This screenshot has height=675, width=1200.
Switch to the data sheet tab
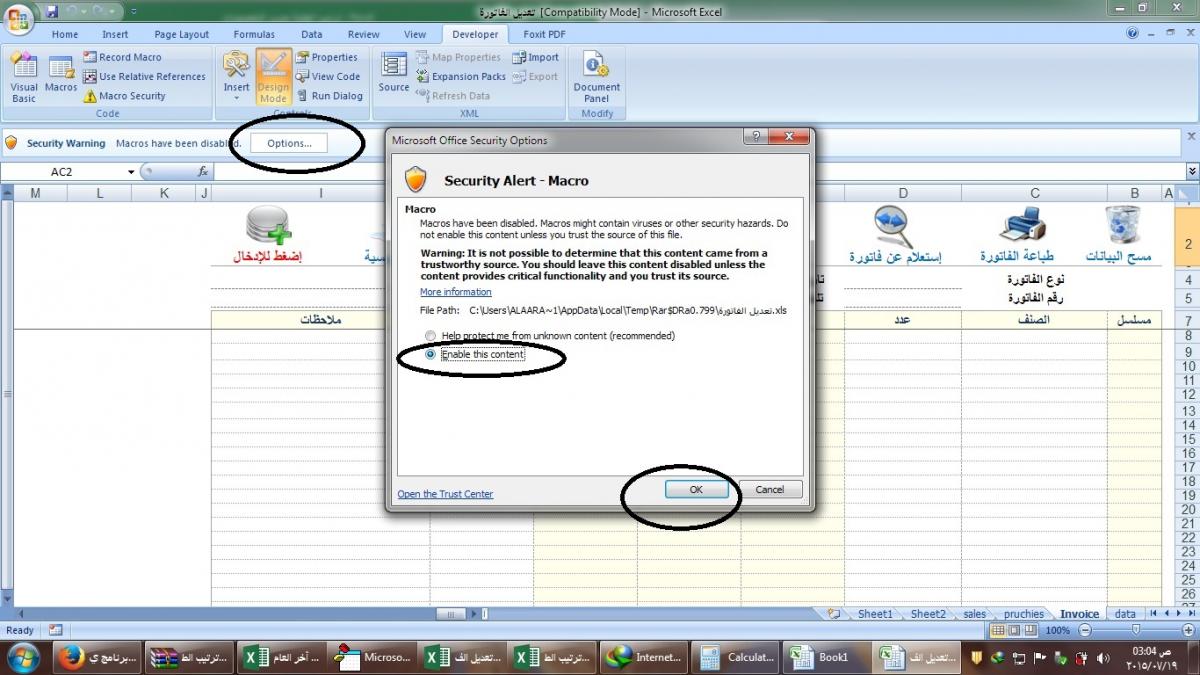[1125, 614]
